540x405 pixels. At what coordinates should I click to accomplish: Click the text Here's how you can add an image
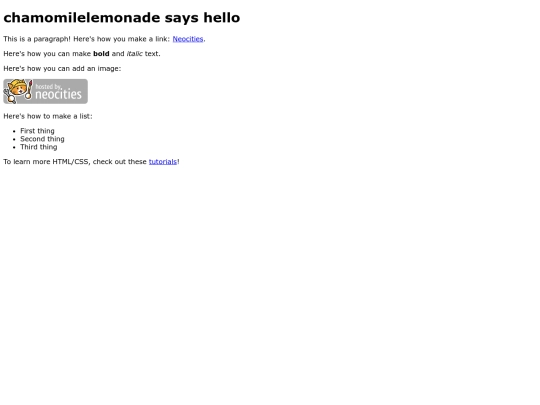coord(62,69)
